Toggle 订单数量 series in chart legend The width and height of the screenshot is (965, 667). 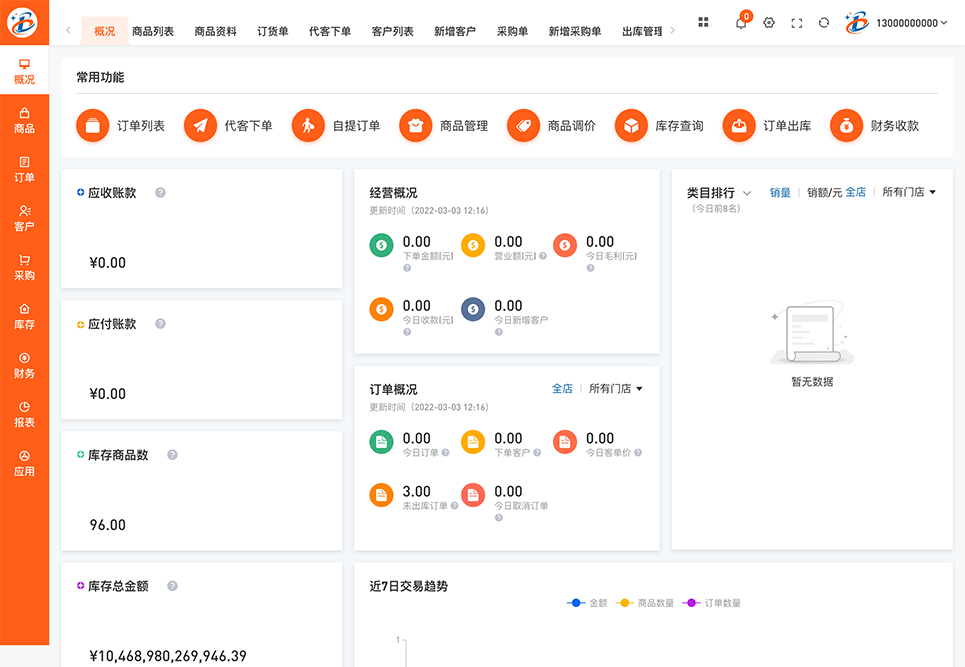[712, 603]
